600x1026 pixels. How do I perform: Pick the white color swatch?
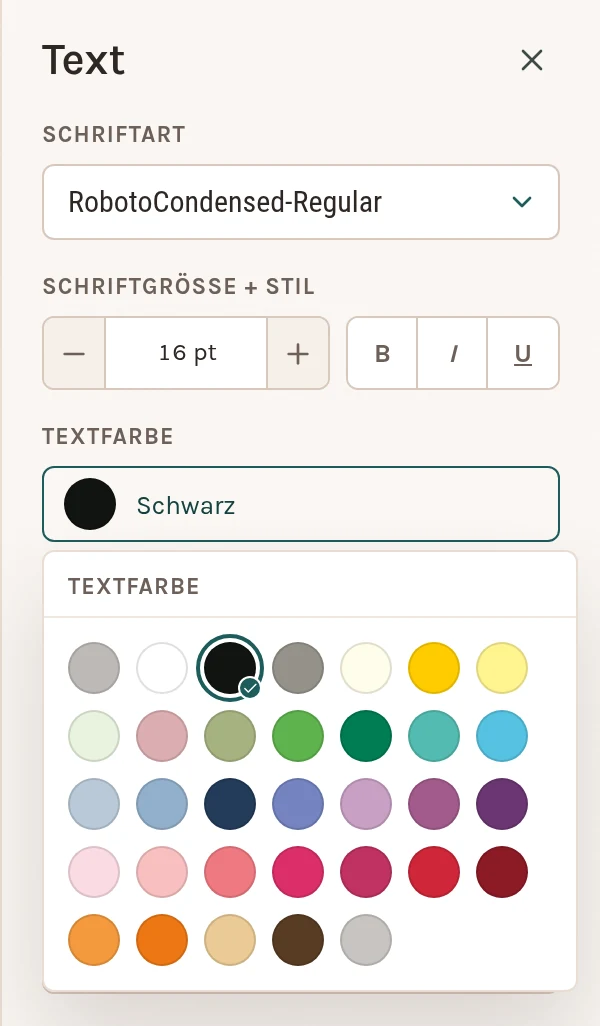tap(162, 667)
